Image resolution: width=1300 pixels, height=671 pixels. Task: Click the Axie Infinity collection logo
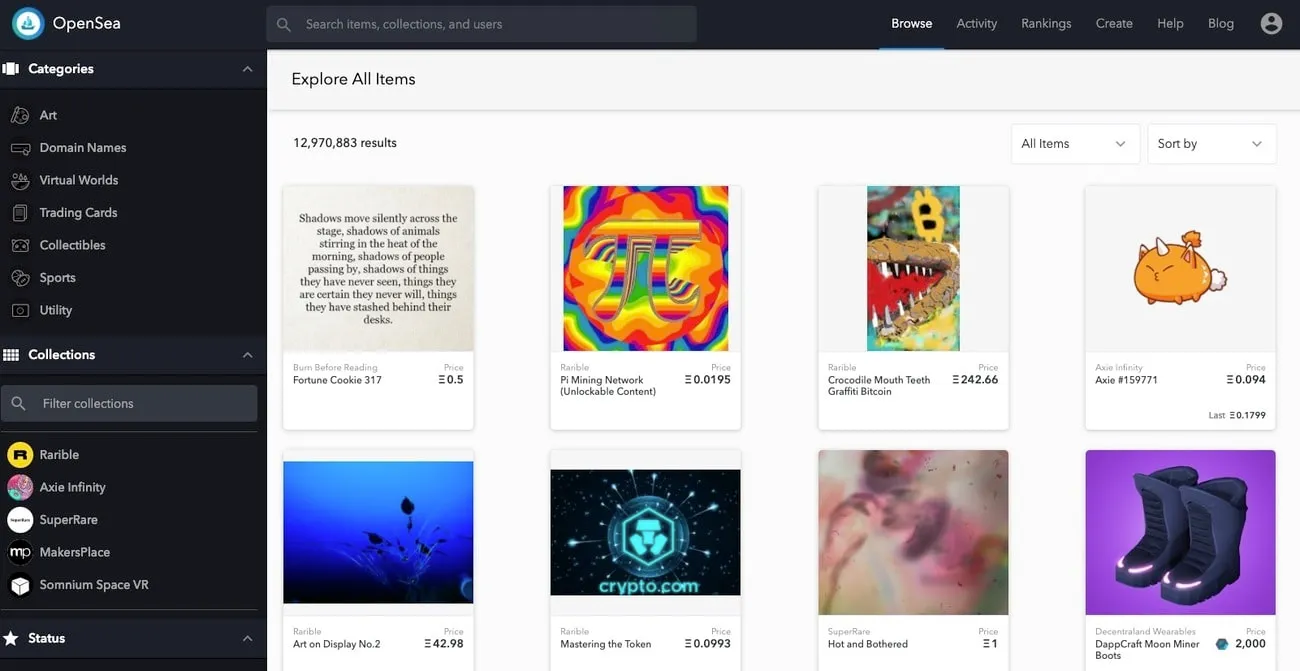click(x=20, y=487)
